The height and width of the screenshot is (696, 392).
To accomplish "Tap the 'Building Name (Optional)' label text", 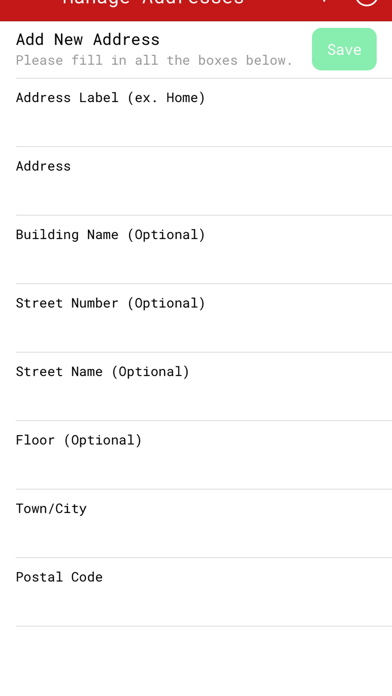I will (x=111, y=234).
